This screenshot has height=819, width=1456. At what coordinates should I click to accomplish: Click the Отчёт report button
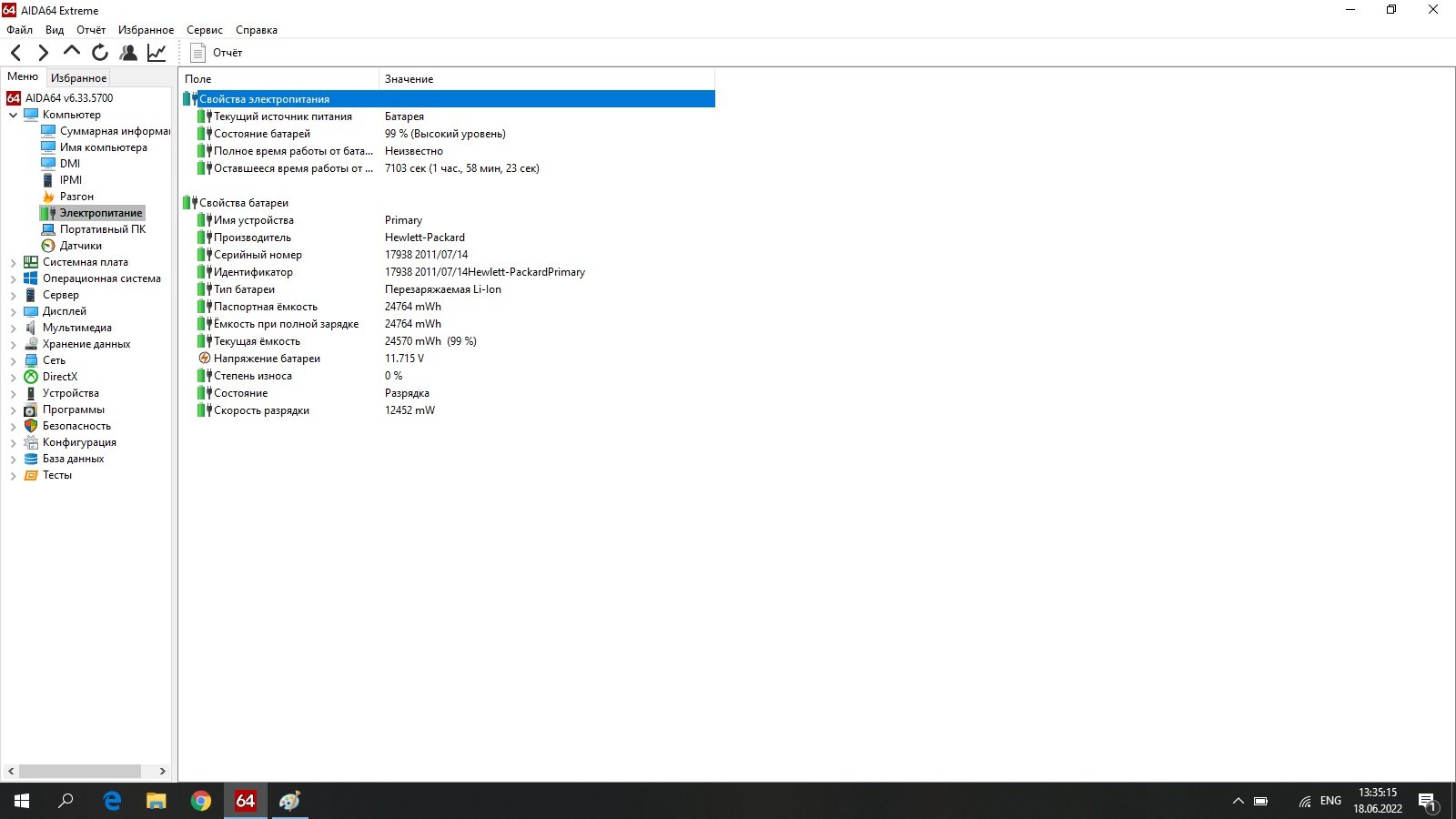tap(217, 53)
